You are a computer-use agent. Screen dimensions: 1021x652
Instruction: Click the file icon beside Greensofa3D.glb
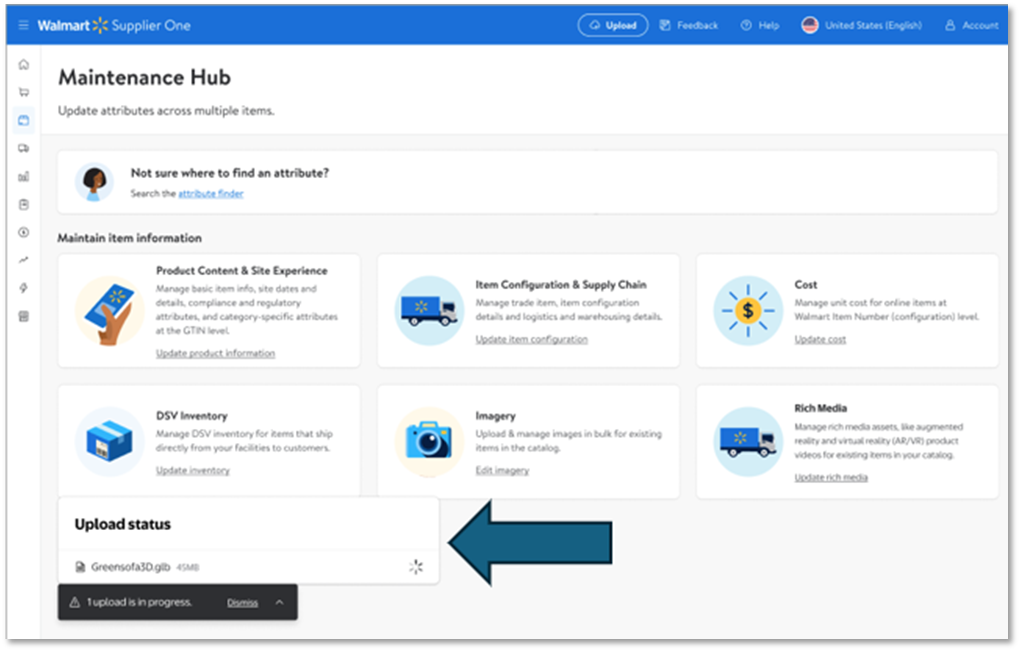80,567
